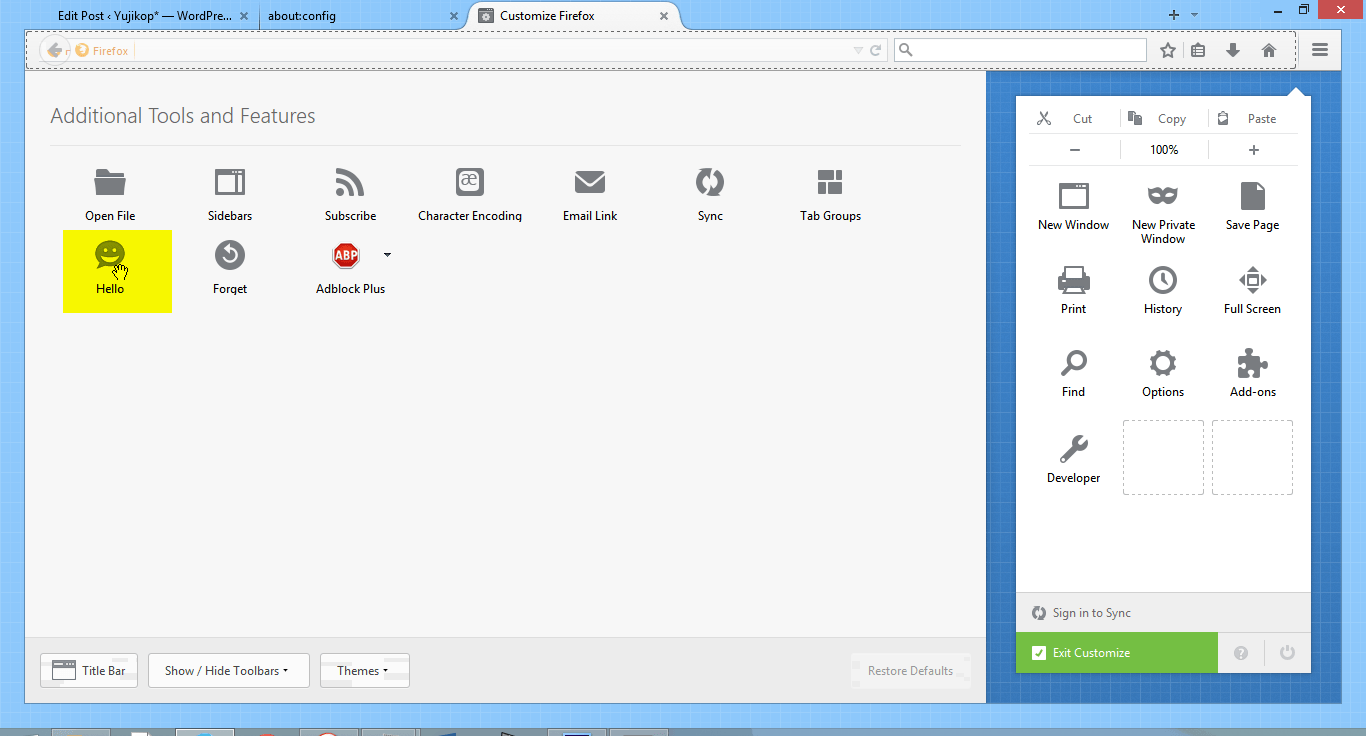Click the home icon
This screenshot has height=736, width=1366.
pyautogui.click(x=1269, y=50)
